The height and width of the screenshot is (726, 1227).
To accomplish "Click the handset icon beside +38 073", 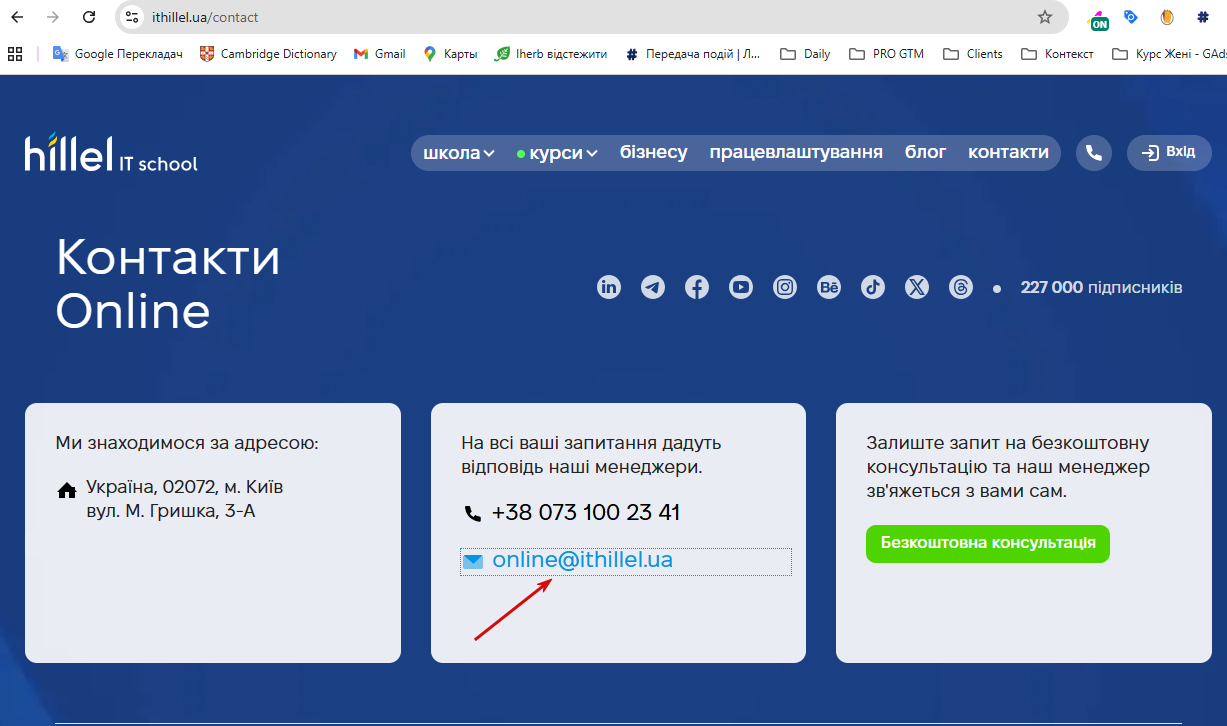I will 473,514.
